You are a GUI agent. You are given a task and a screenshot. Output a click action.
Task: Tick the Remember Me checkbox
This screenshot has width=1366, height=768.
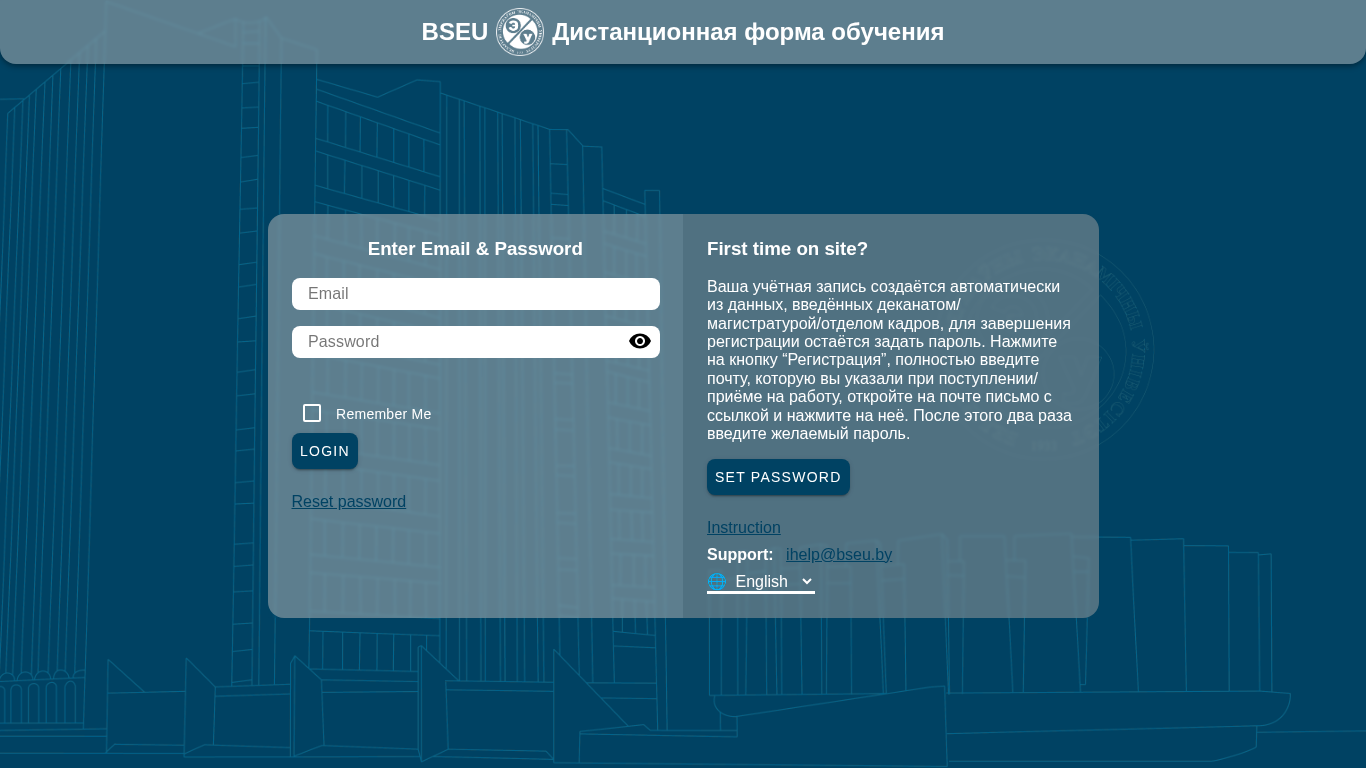click(x=312, y=413)
